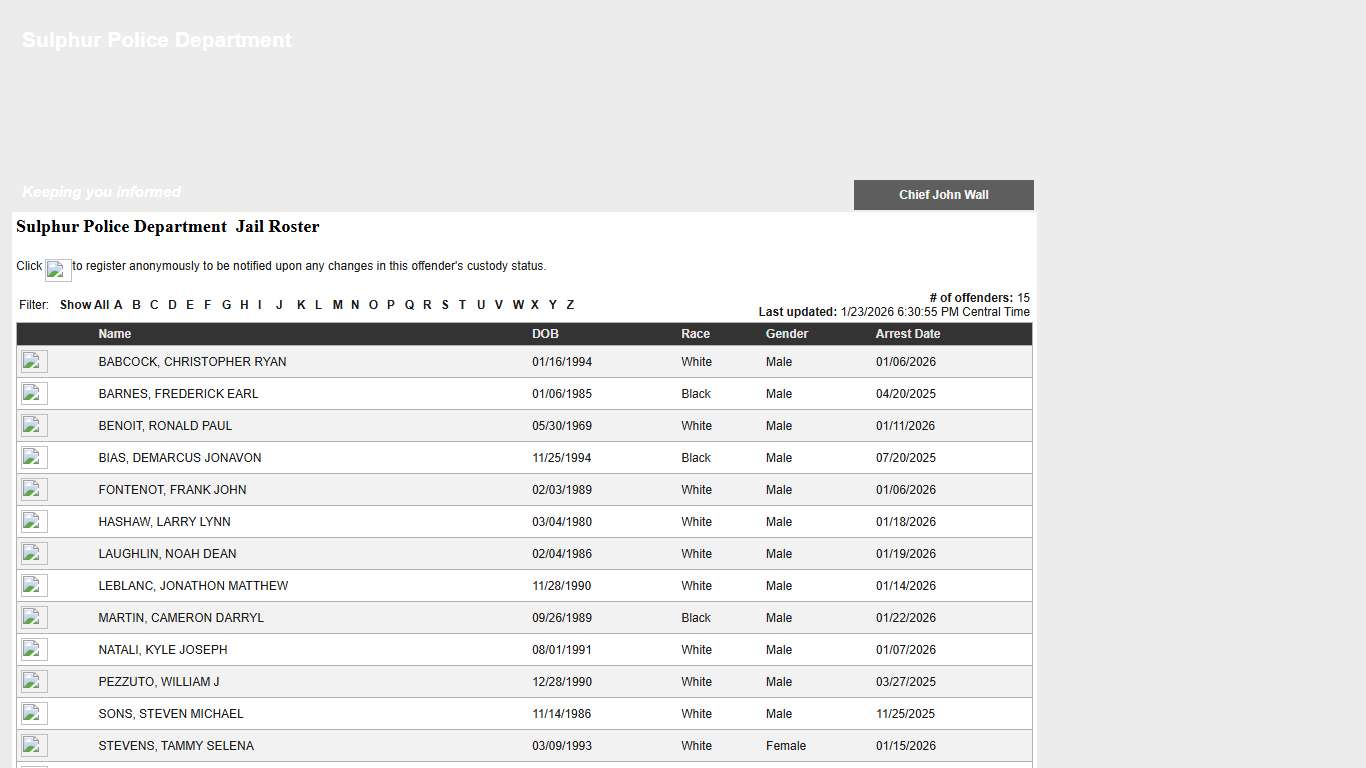
Task: Click the icon beside Martin, Cameron Darryl
Action: (x=34, y=618)
